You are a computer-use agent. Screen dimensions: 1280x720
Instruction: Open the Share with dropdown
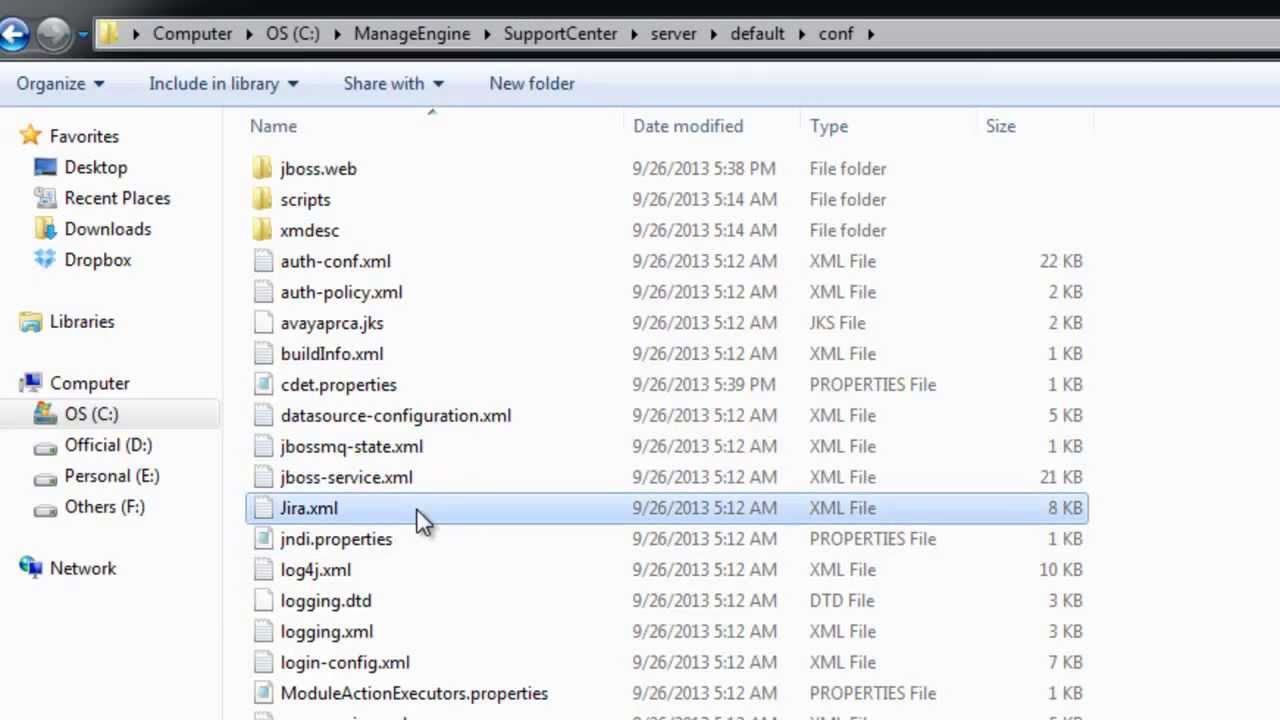pyautogui.click(x=393, y=84)
